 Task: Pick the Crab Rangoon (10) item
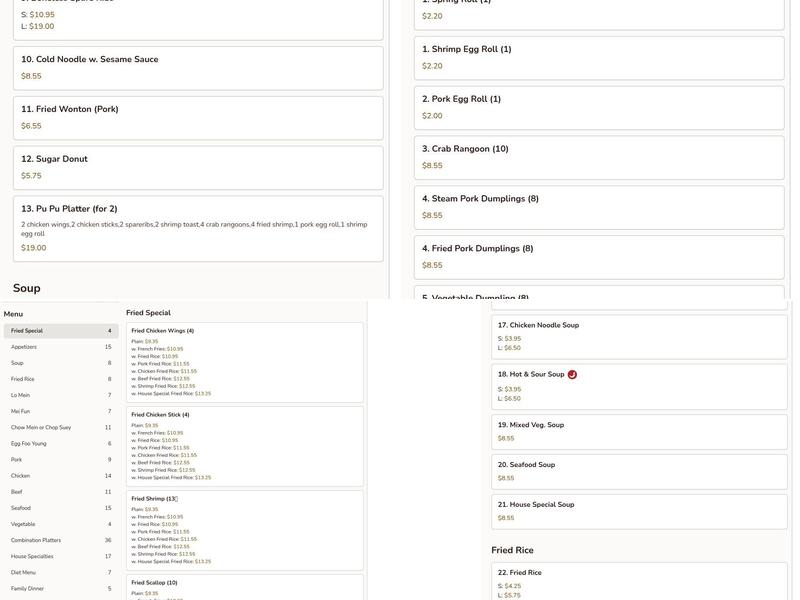598,157
